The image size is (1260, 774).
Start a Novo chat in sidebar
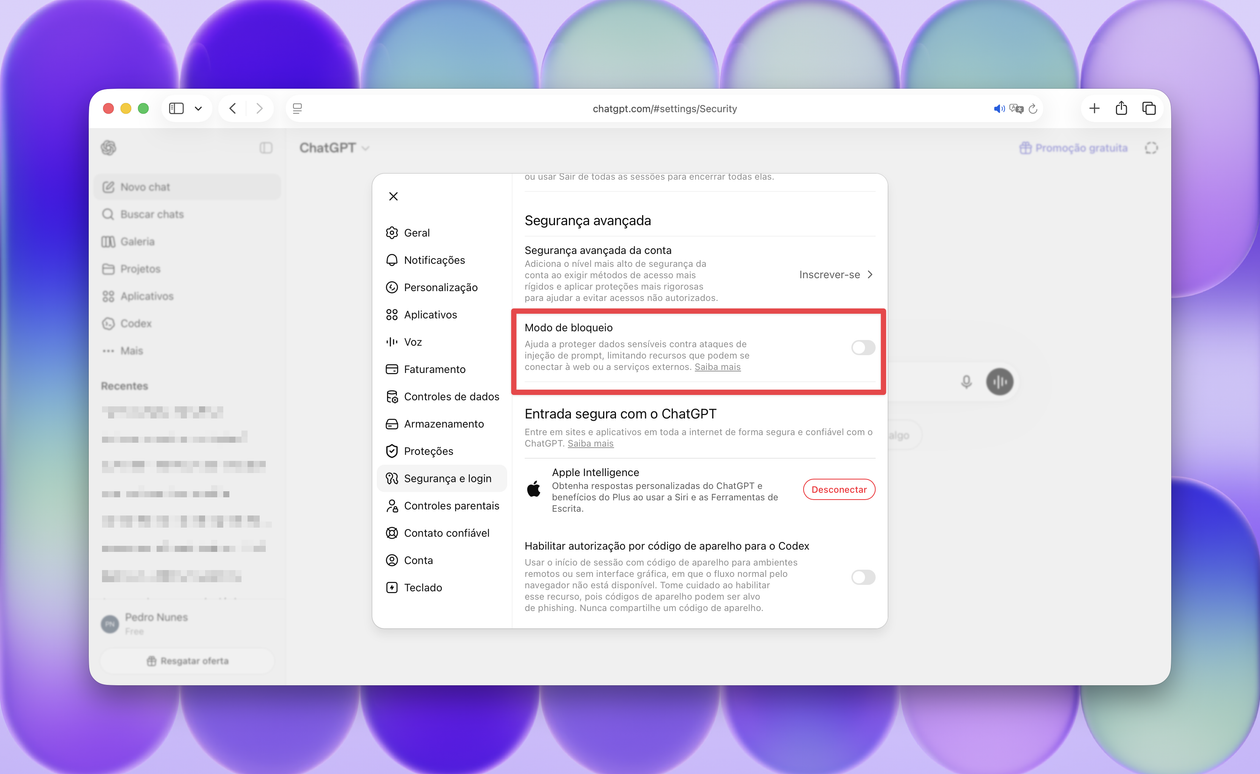pyautogui.click(x=188, y=187)
